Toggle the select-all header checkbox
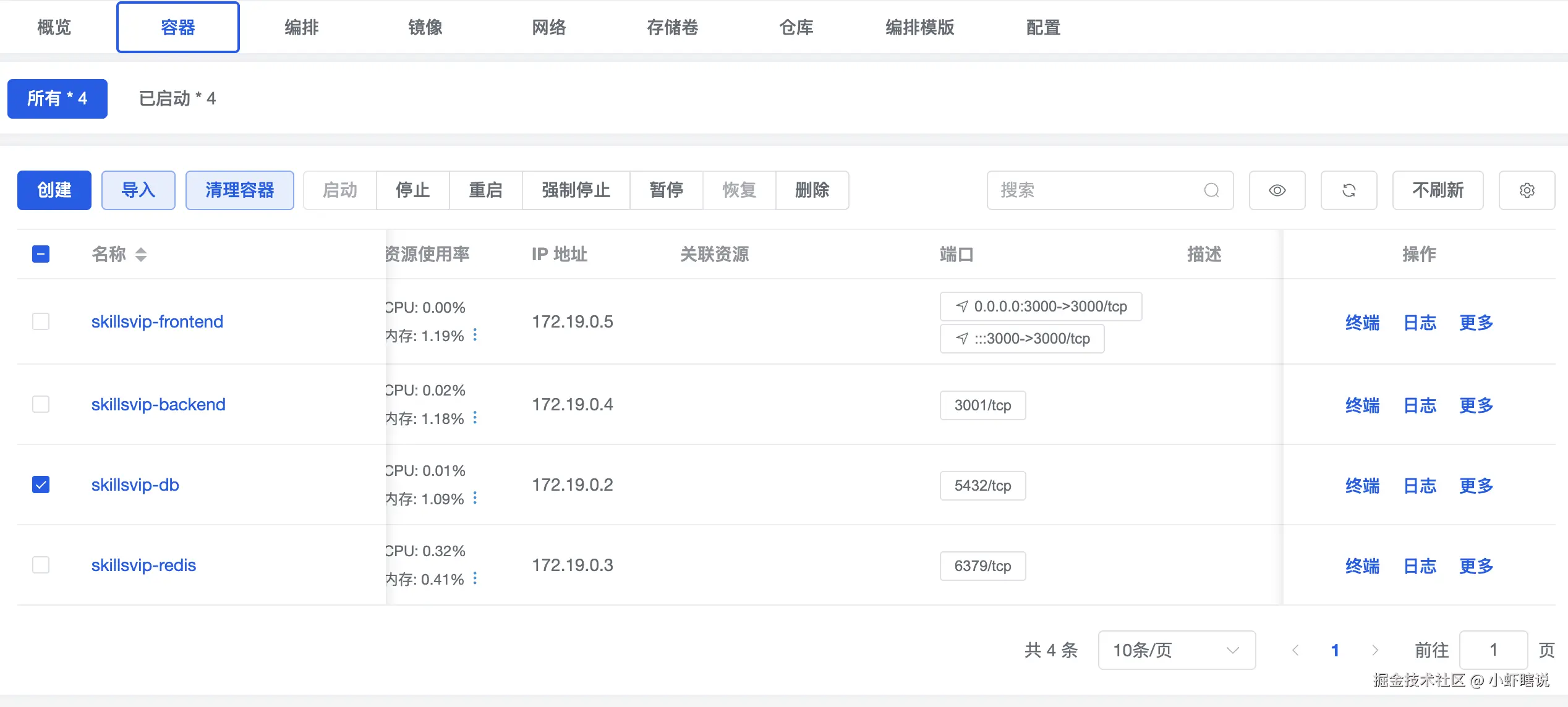The height and width of the screenshot is (707, 1568). point(41,254)
